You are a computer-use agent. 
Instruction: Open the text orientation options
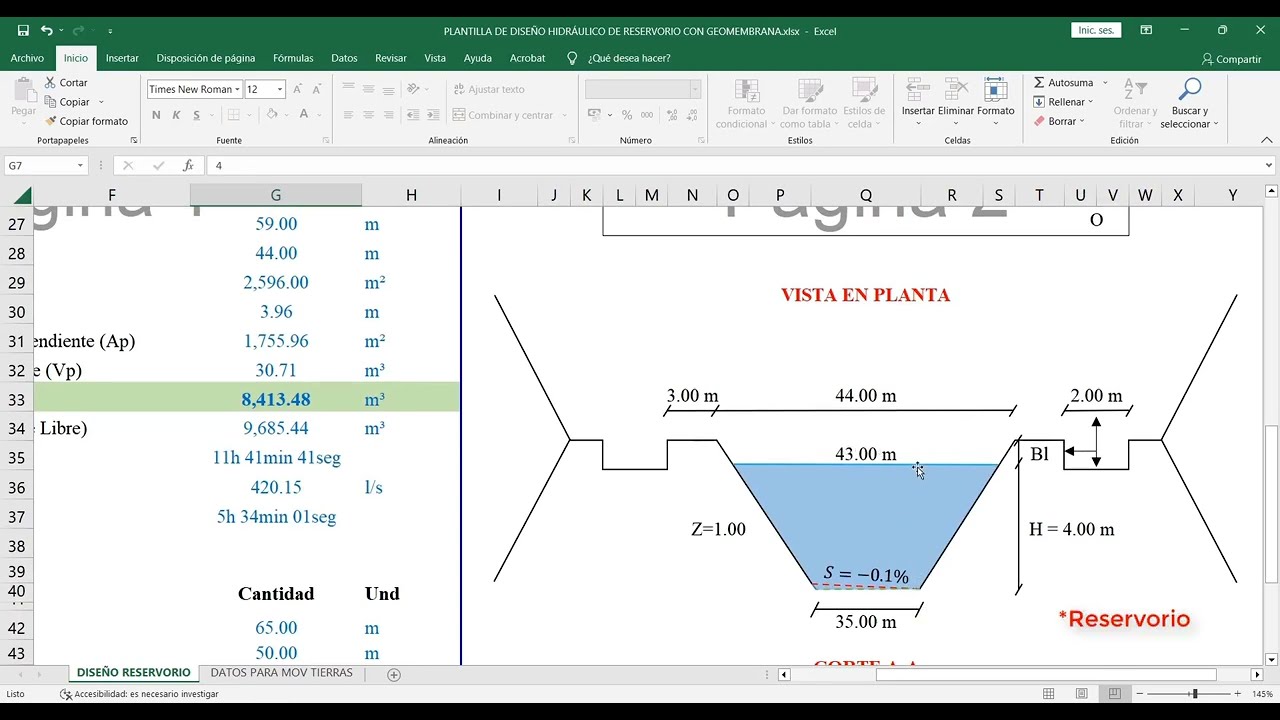pyautogui.click(x=418, y=89)
